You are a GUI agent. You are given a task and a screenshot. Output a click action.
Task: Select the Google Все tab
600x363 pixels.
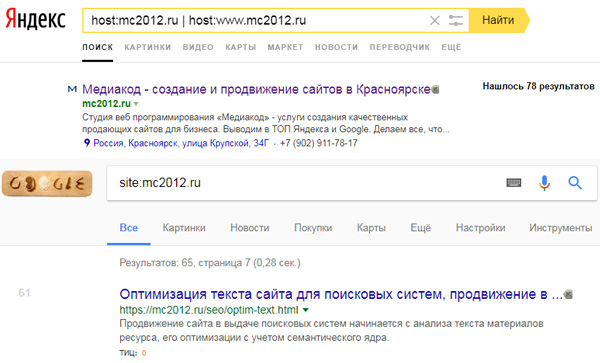[x=129, y=228]
